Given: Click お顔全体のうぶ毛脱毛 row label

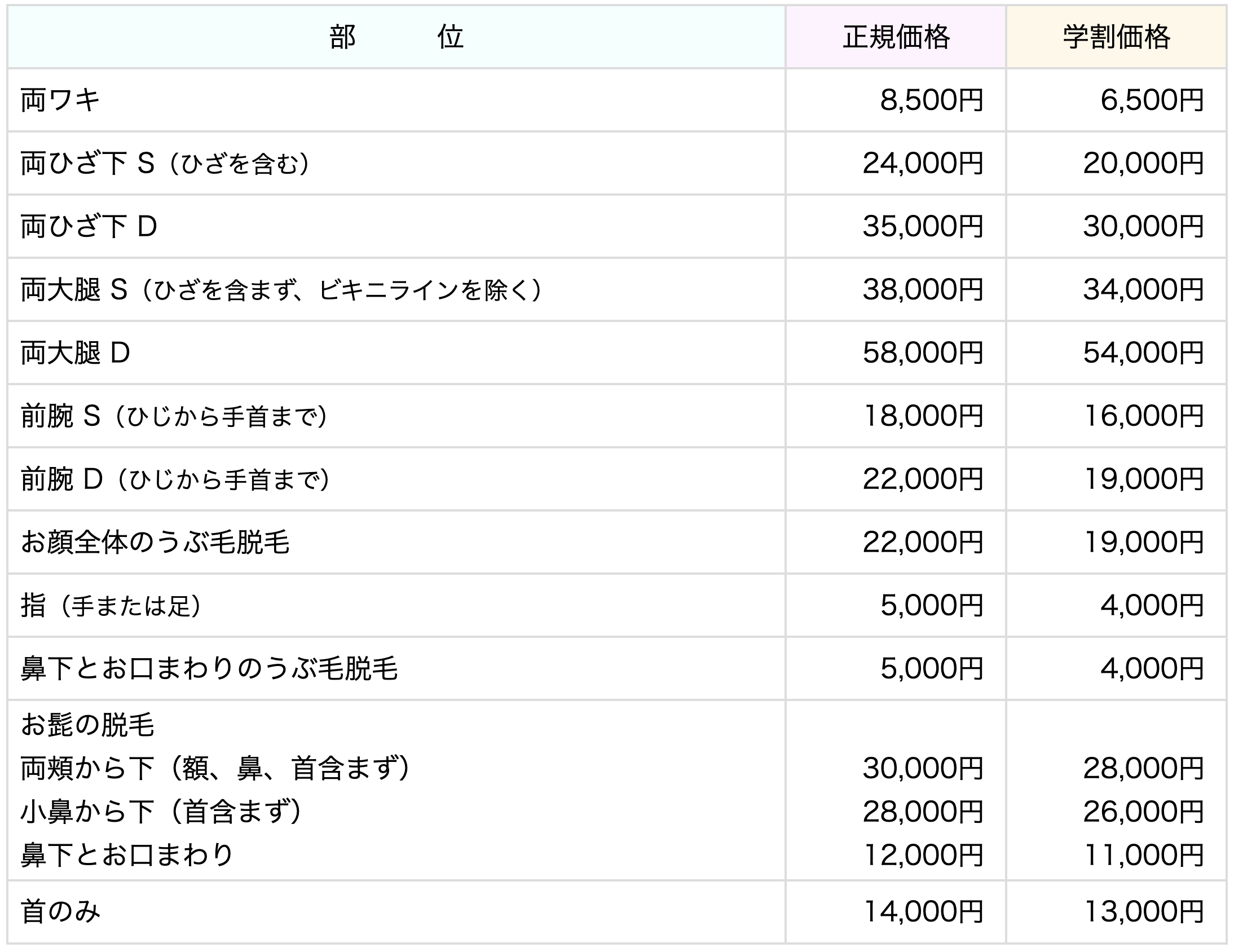Looking at the screenshot, I should pyautogui.click(x=155, y=543).
